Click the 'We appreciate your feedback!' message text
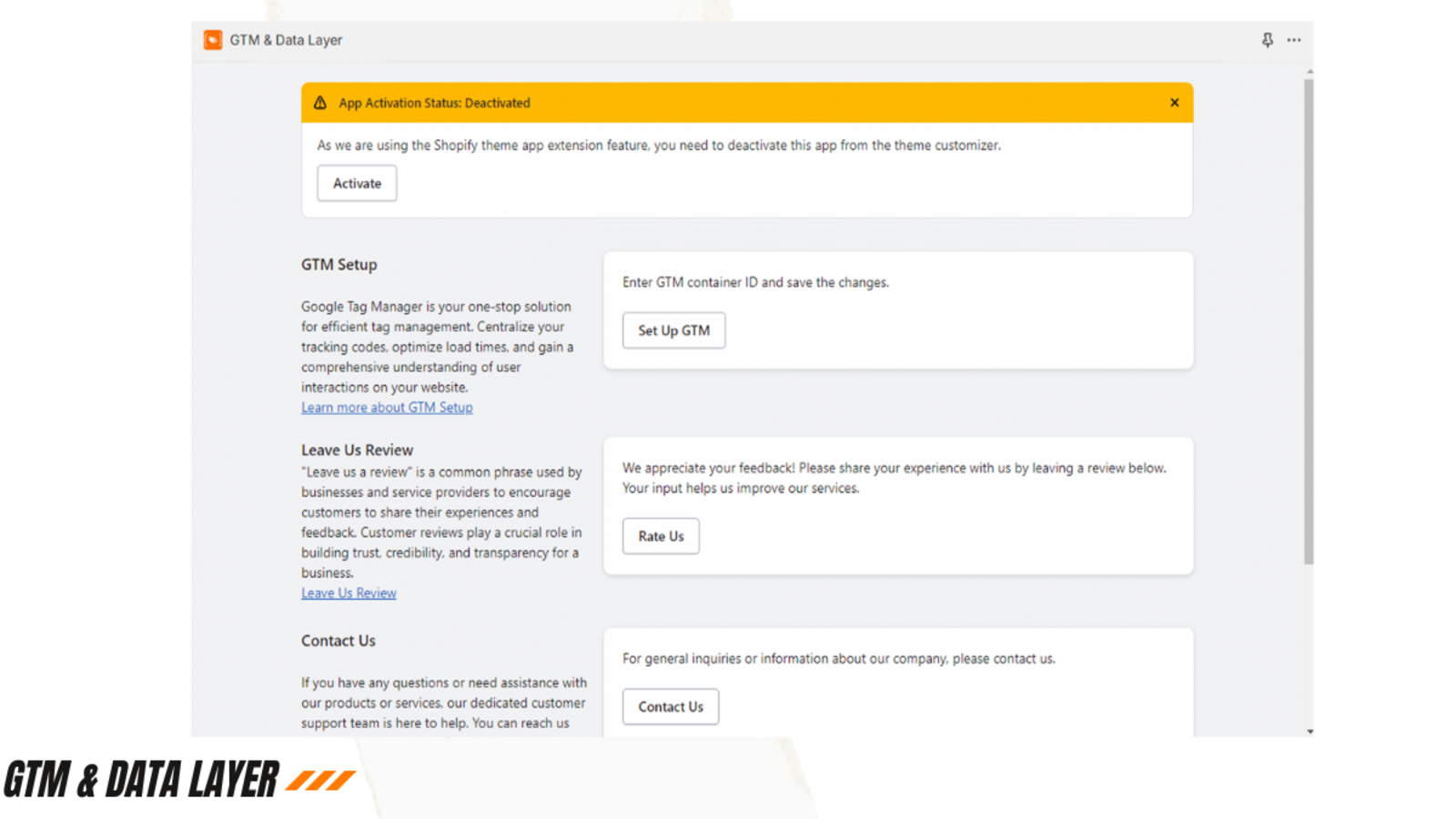1456x819 pixels. click(x=894, y=478)
